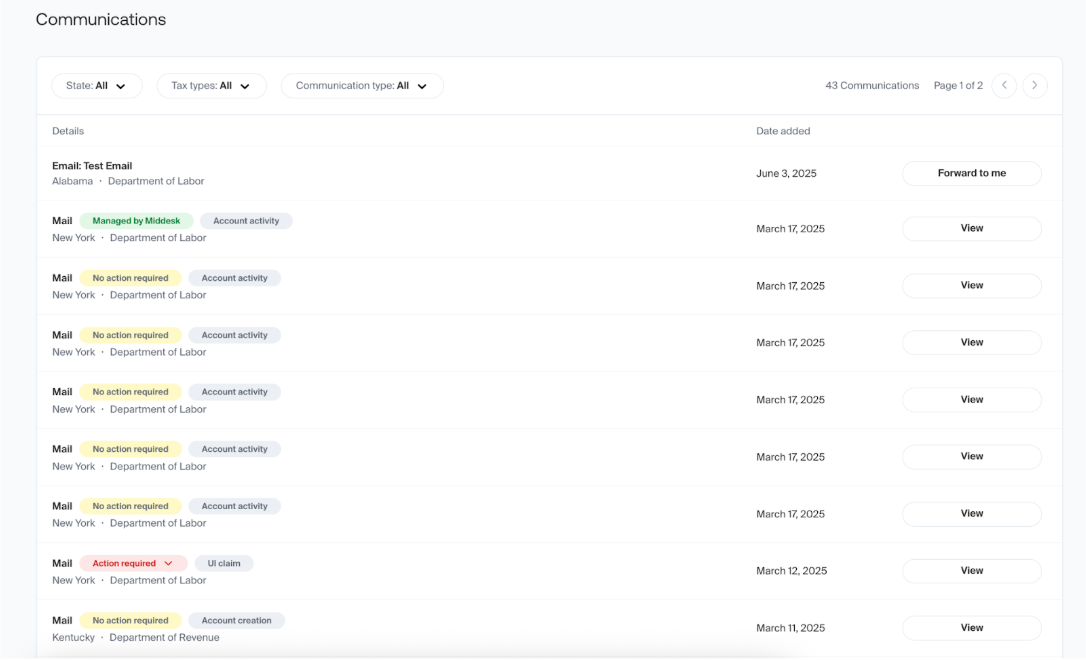
Task: View the Managed by Middesk mail
Action: coord(971,229)
